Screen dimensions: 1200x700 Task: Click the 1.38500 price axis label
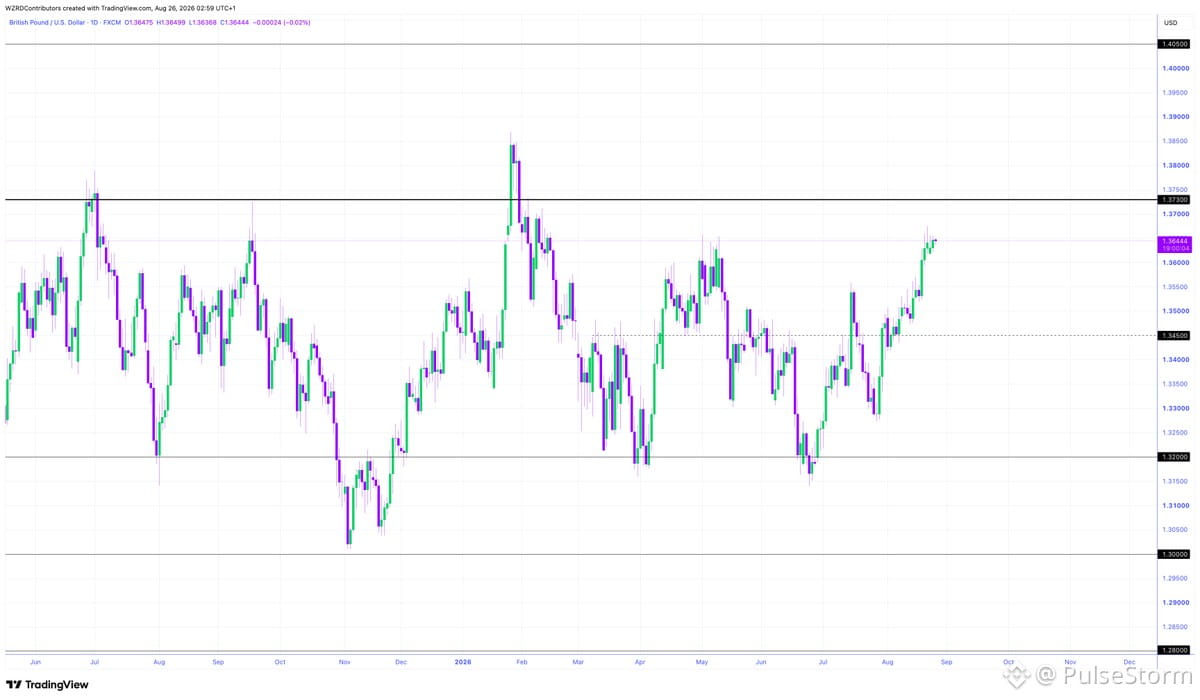1174,141
